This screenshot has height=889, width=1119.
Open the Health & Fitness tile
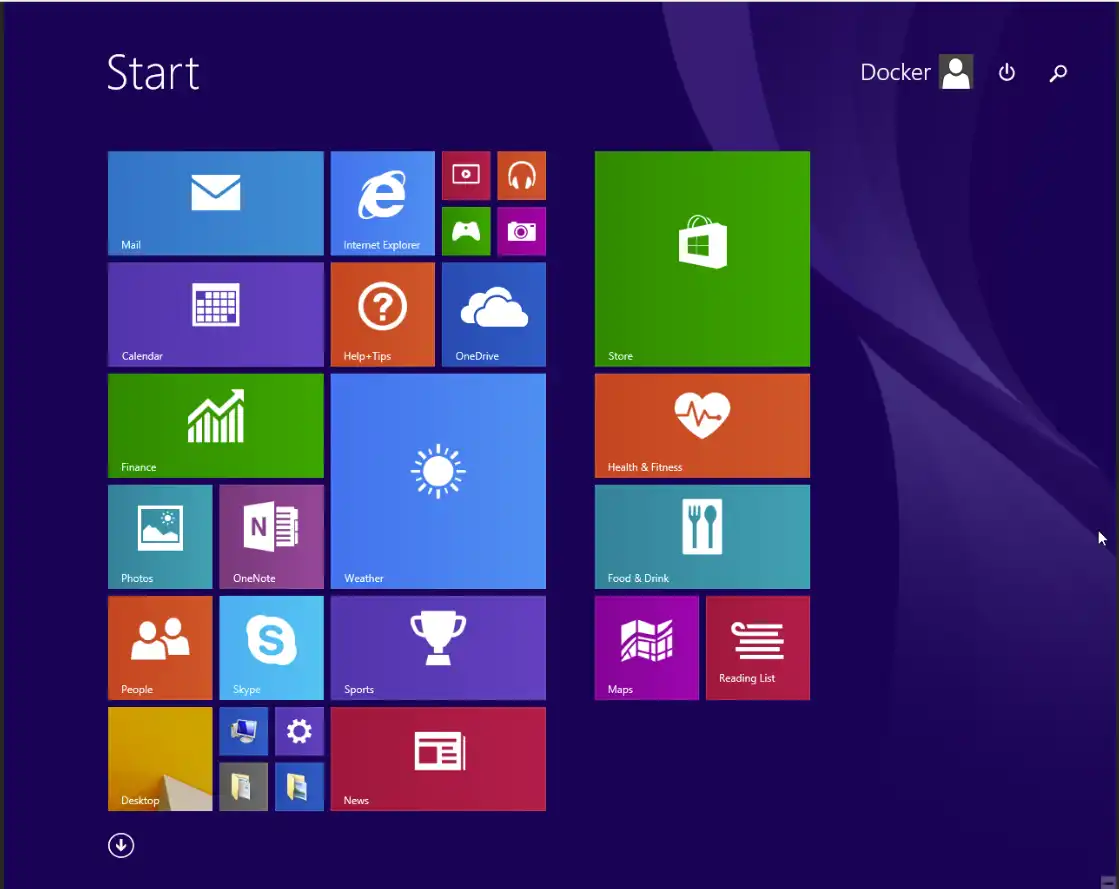tap(702, 425)
